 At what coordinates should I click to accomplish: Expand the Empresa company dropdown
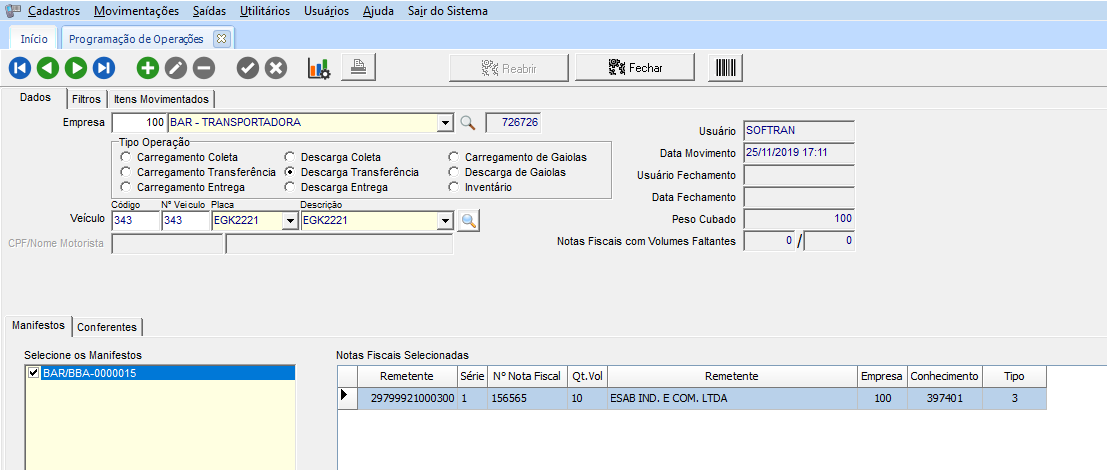click(x=445, y=123)
